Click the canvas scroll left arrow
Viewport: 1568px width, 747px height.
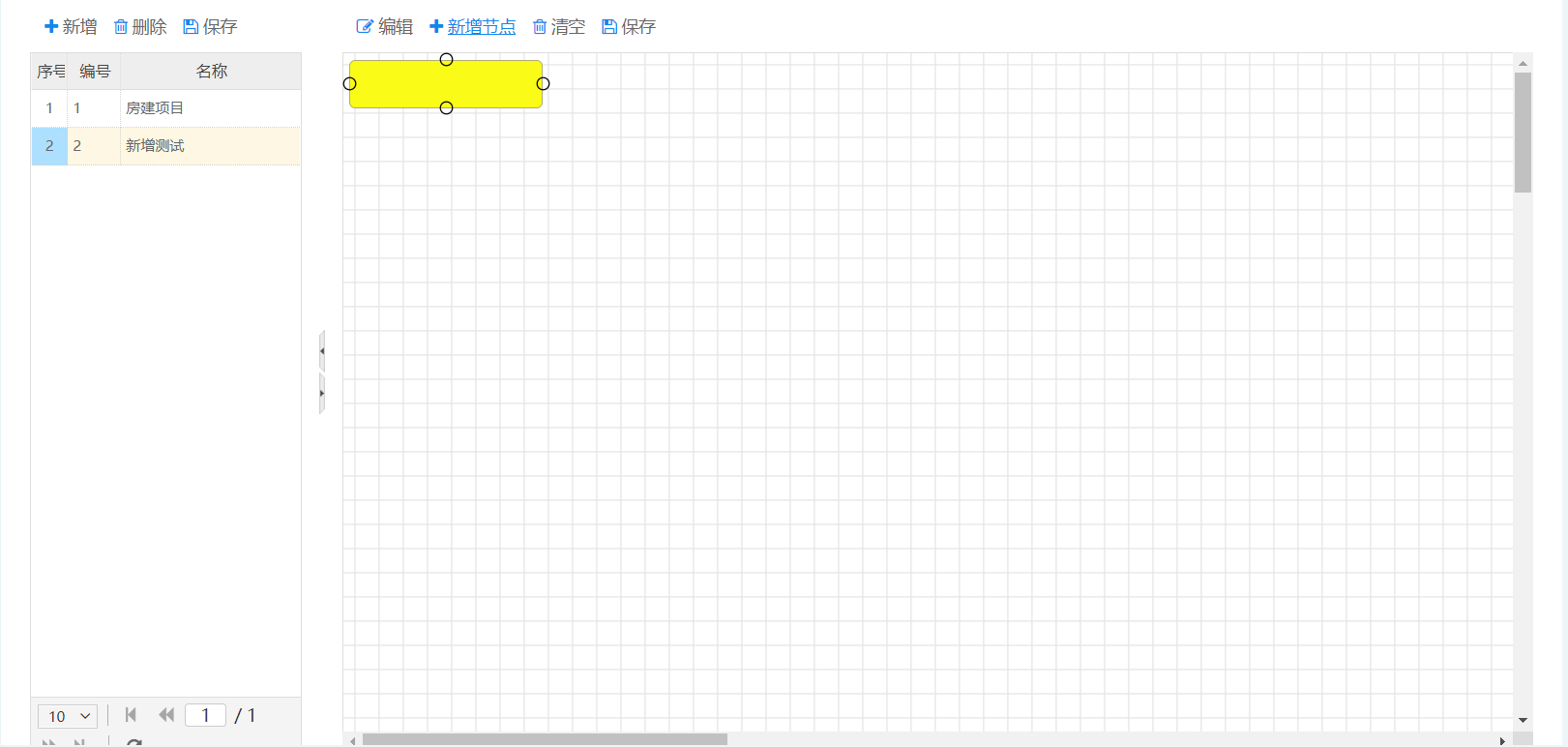click(352, 740)
